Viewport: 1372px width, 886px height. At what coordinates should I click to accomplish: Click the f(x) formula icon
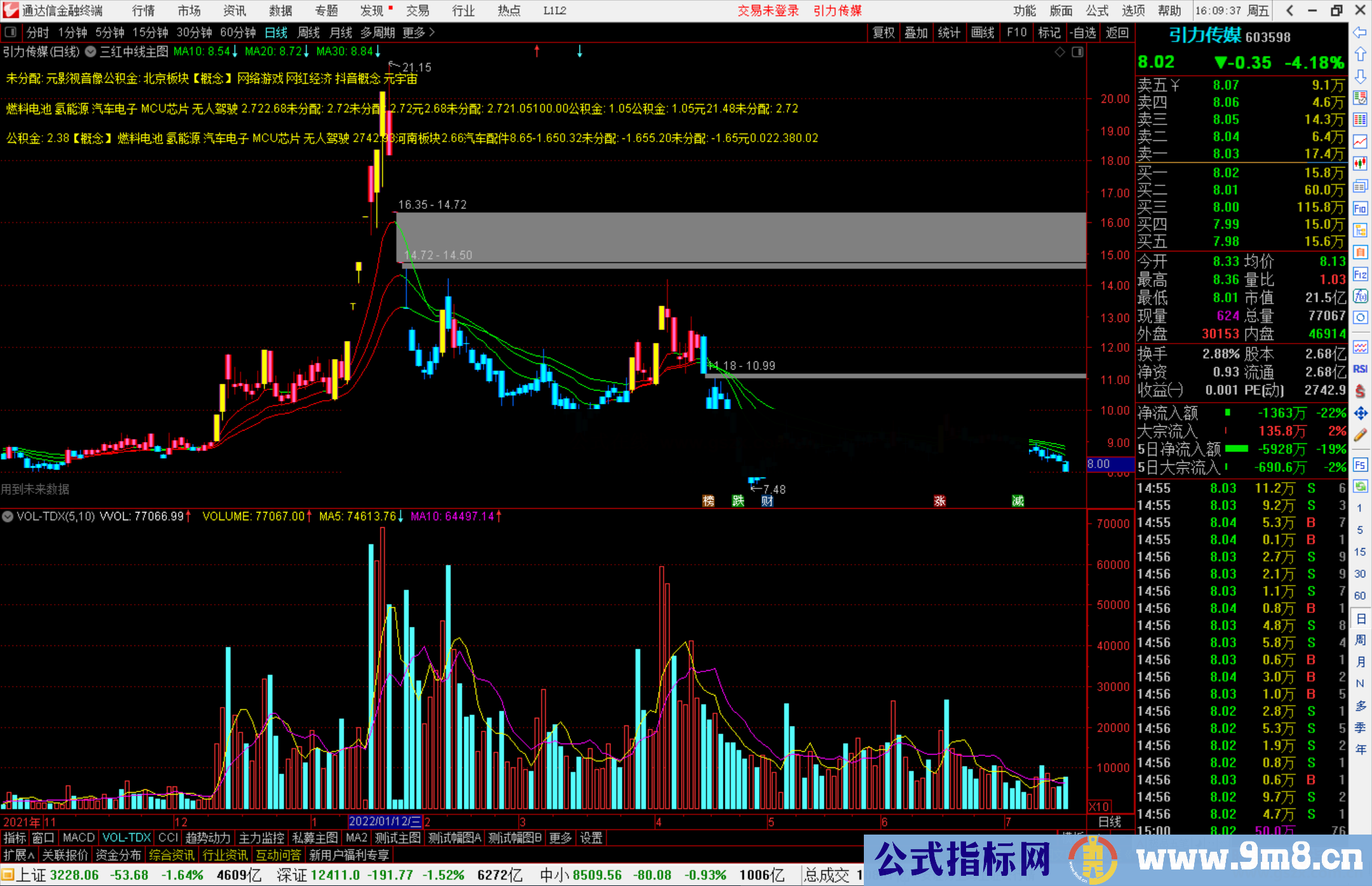1360,296
